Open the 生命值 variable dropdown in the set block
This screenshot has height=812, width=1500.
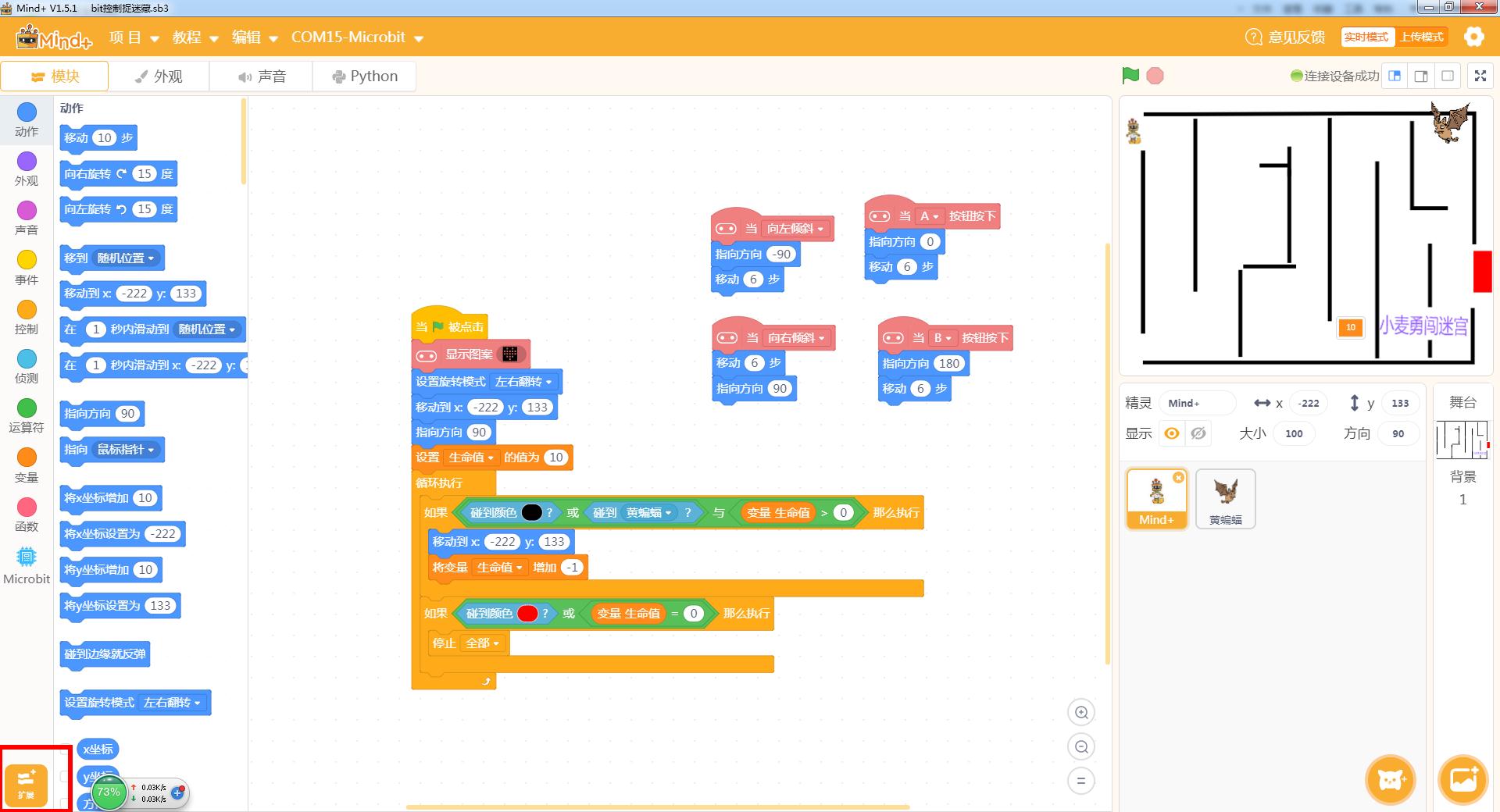(471, 458)
